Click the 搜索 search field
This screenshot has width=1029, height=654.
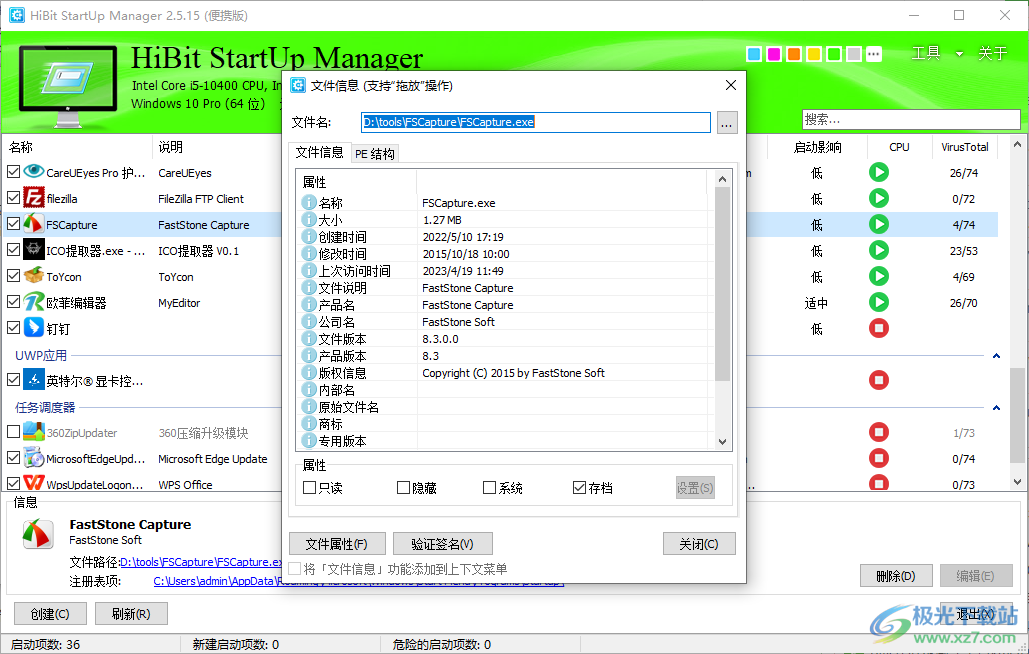911,119
